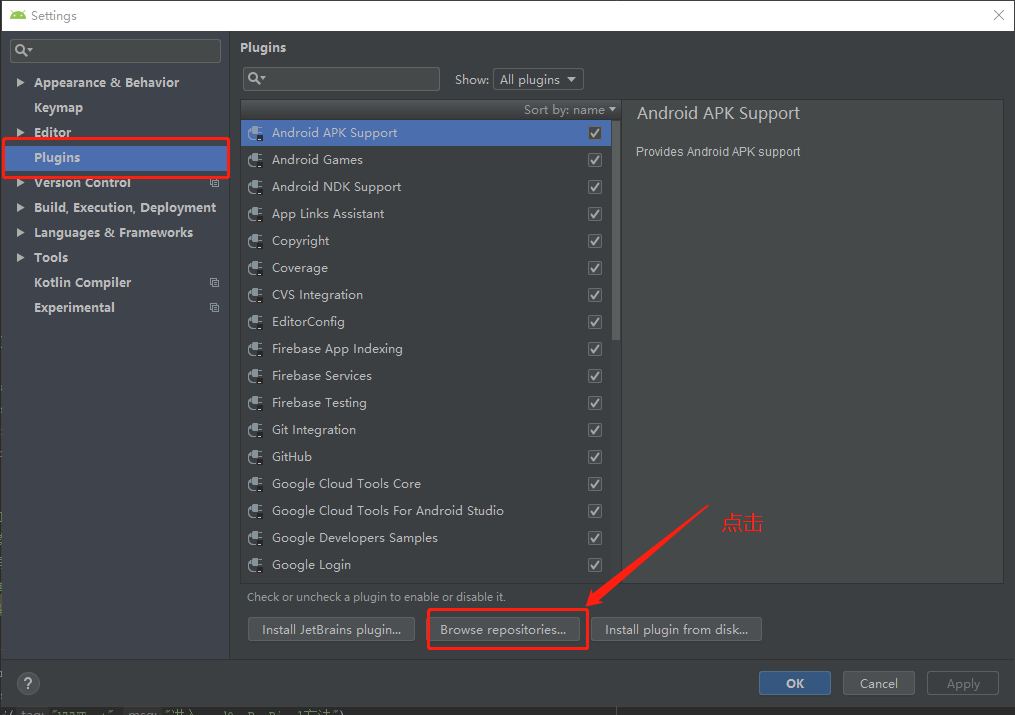Toggle the CVS Integration checkbox
The width and height of the screenshot is (1015, 715).
click(595, 295)
